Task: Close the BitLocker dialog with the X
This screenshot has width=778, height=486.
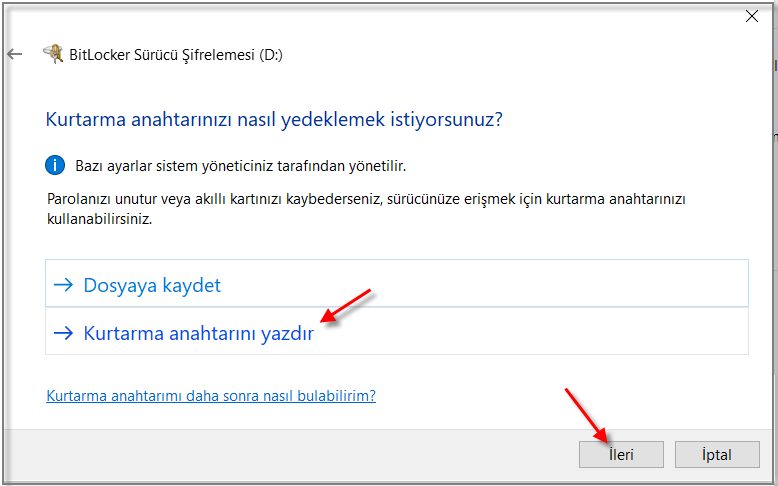Action: click(751, 16)
